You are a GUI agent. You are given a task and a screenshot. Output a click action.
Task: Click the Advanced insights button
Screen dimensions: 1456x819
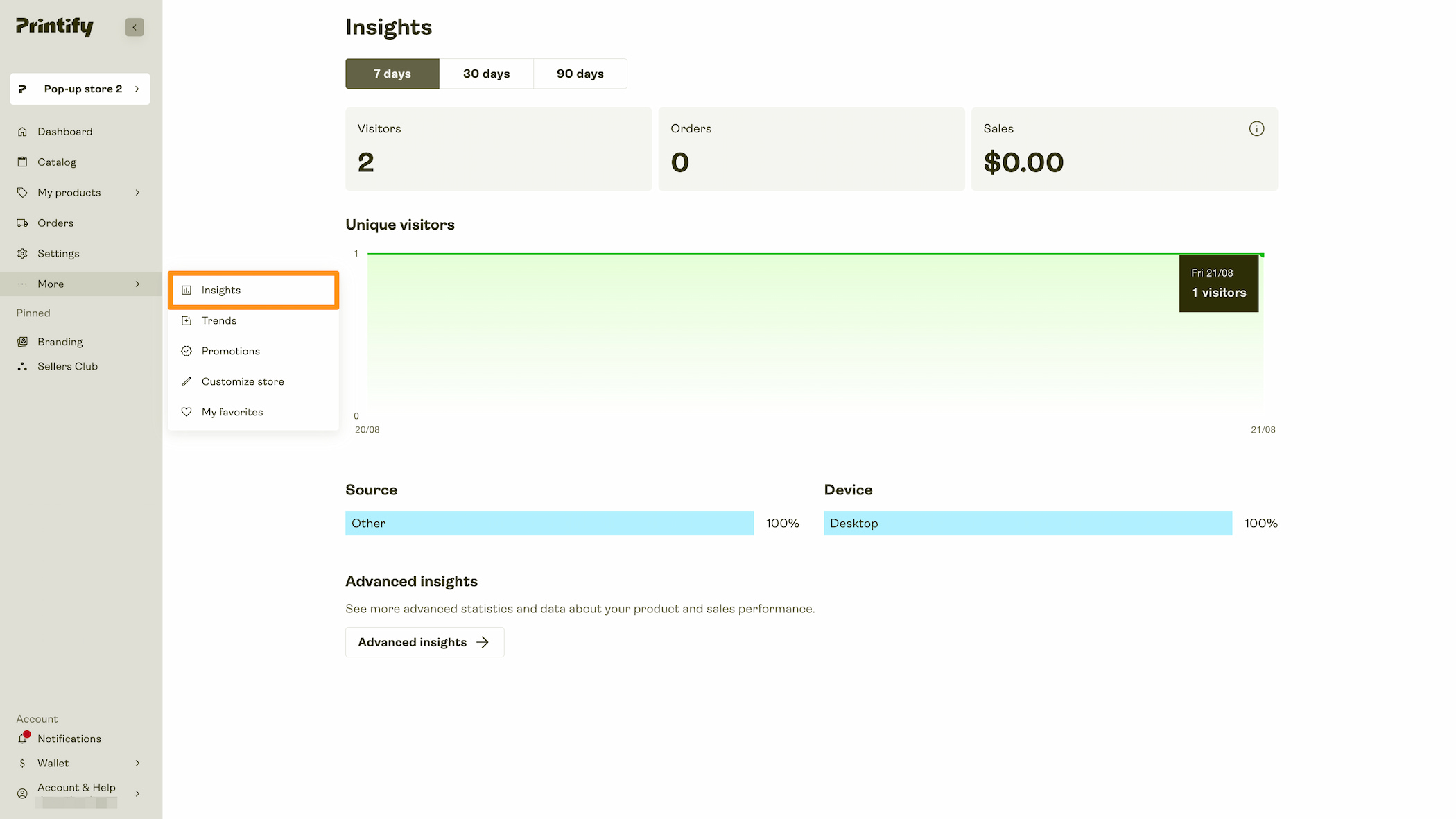[424, 642]
